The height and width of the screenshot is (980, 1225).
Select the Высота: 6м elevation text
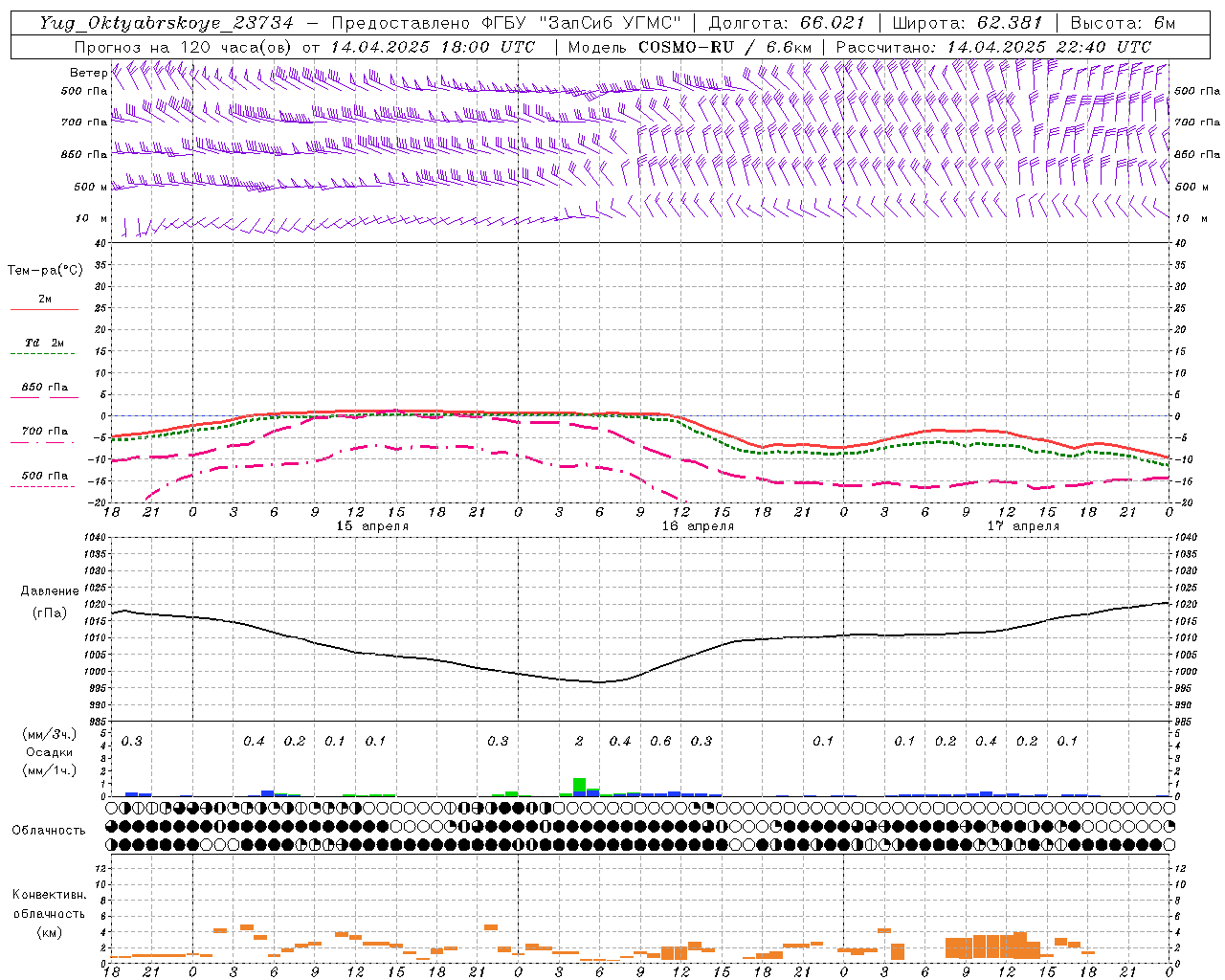[x=1123, y=23]
